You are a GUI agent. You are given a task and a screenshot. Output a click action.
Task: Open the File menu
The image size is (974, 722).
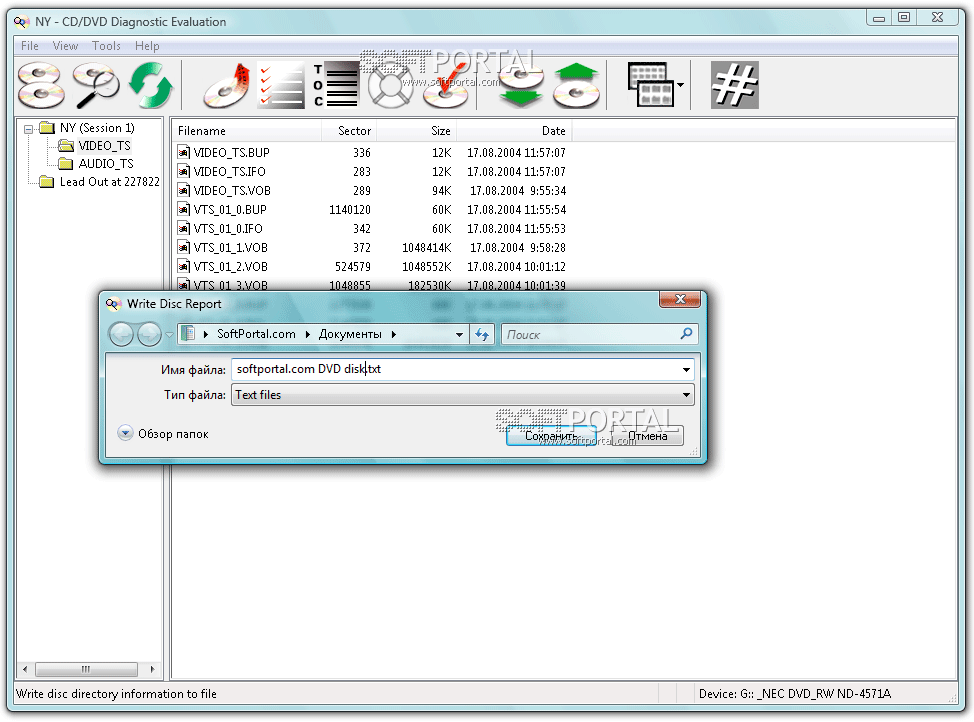[x=30, y=46]
